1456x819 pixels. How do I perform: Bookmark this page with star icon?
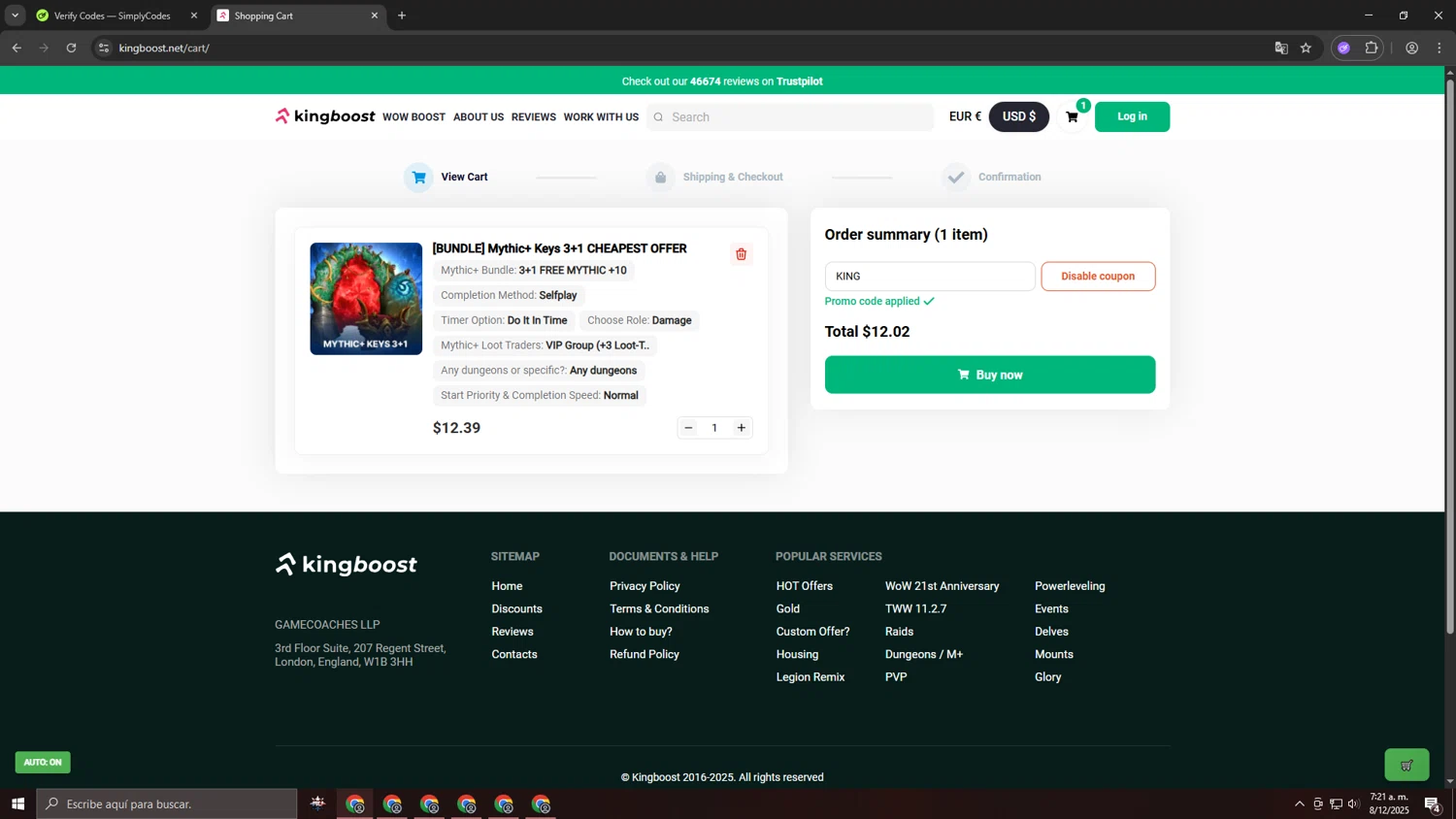point(1306,48)
